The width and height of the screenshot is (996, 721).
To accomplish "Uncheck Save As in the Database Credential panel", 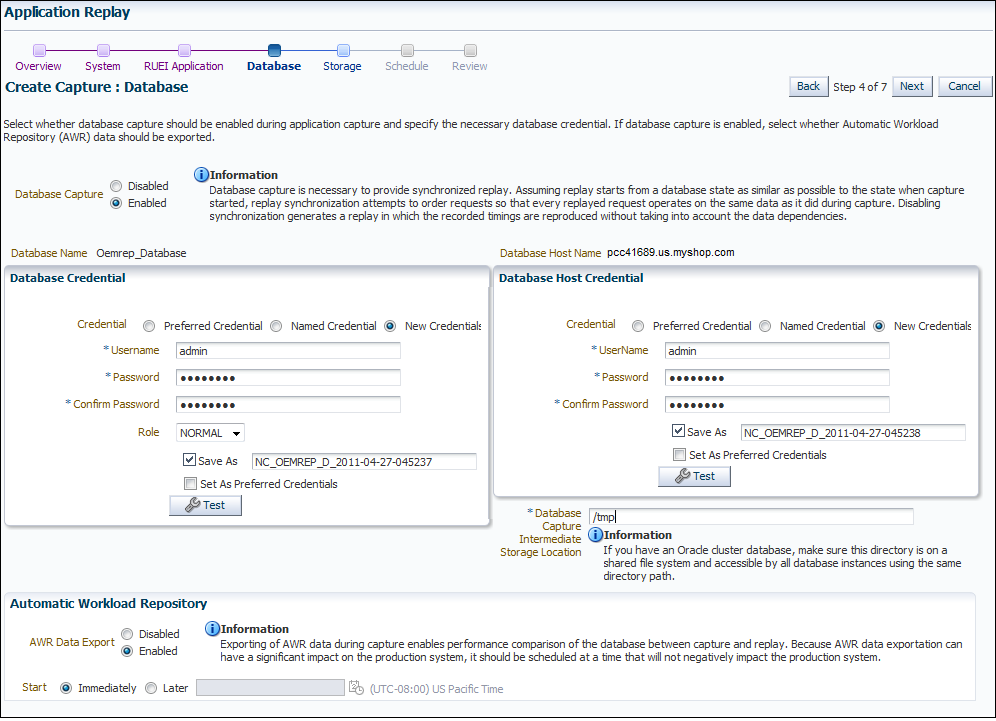I will [189, 460].
